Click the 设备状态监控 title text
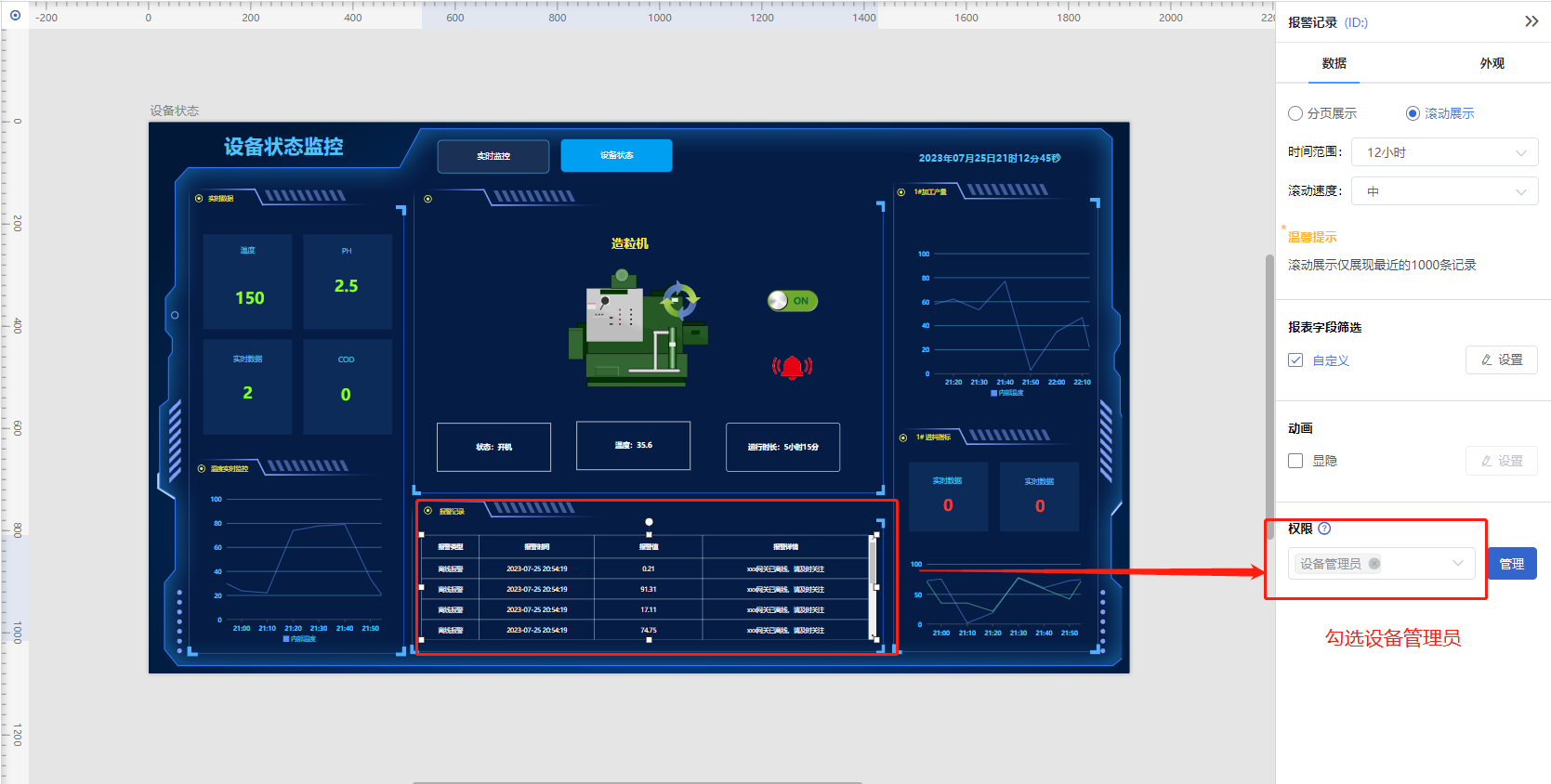This screenshot has width=1551, height=784. (x=283, y=147)
